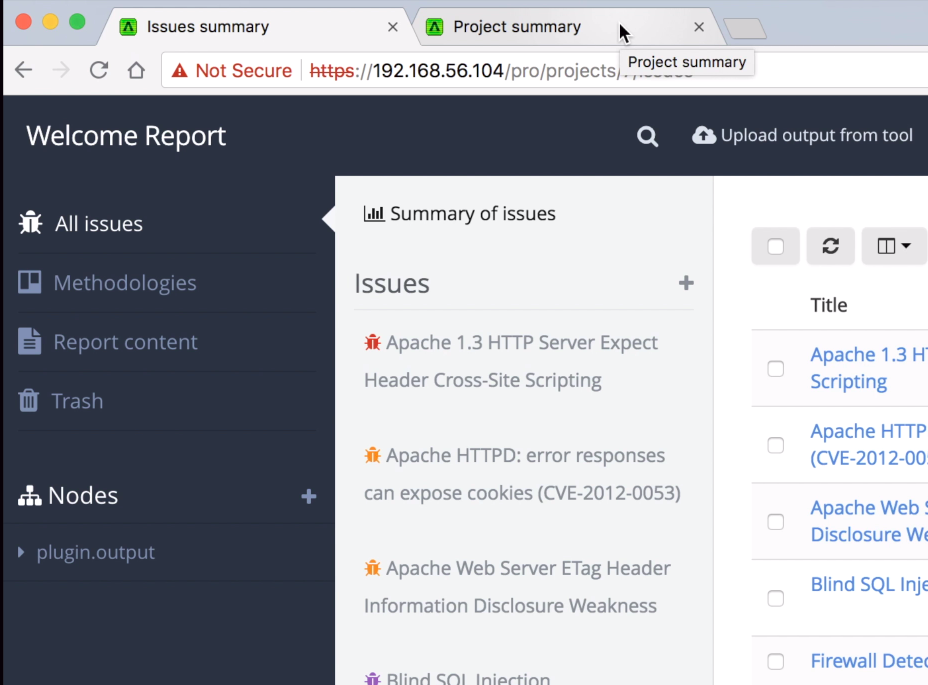Click the Summary of issues chart icon
The height and width of the screenshot is (685, 928).
coord(373,213)
